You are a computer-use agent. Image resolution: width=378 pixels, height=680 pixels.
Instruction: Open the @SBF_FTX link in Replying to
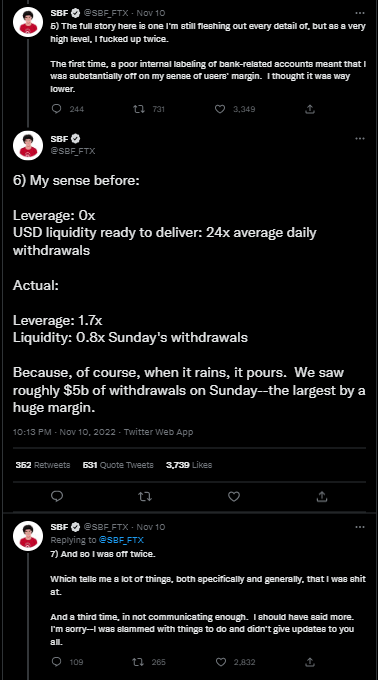pyautogui.click(x=121, y=540)
